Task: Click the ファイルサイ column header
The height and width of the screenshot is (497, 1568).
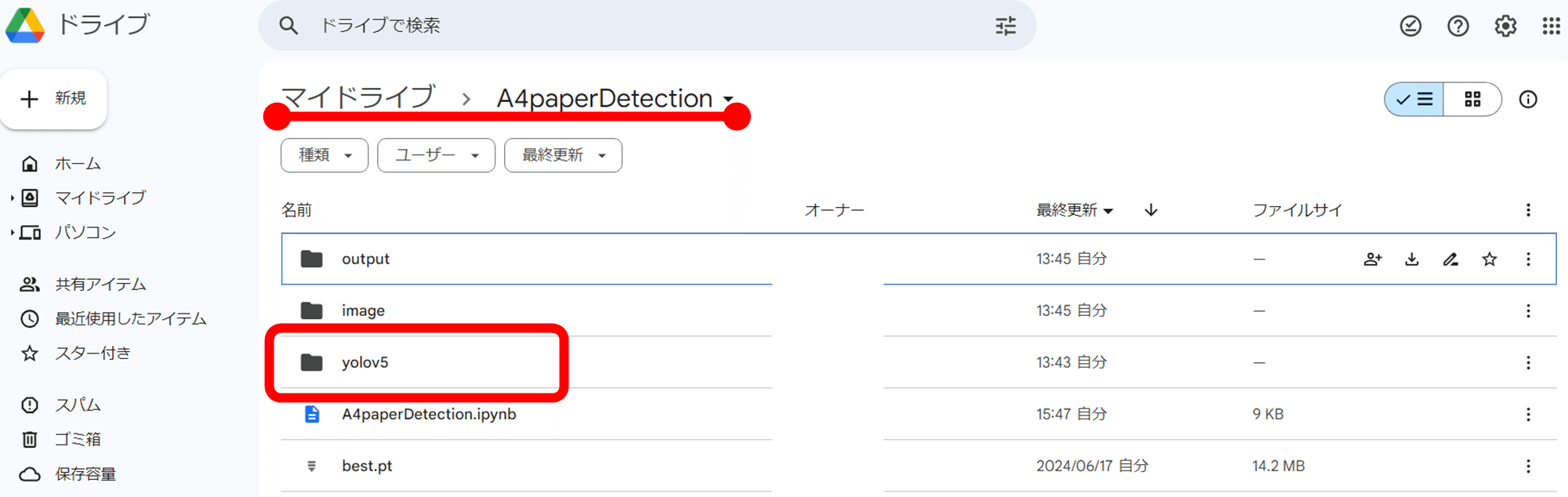Action: tap(1298, 210)
